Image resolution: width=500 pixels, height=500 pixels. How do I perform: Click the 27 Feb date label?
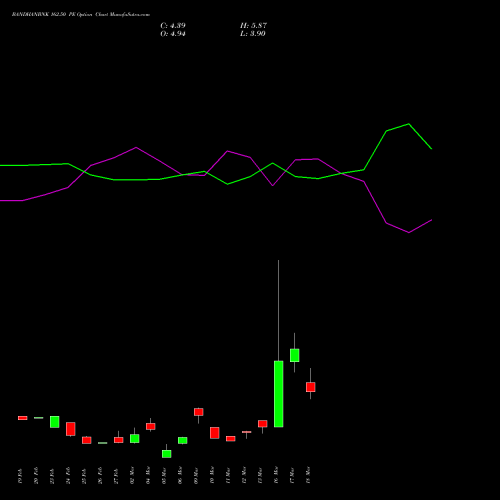116,476
